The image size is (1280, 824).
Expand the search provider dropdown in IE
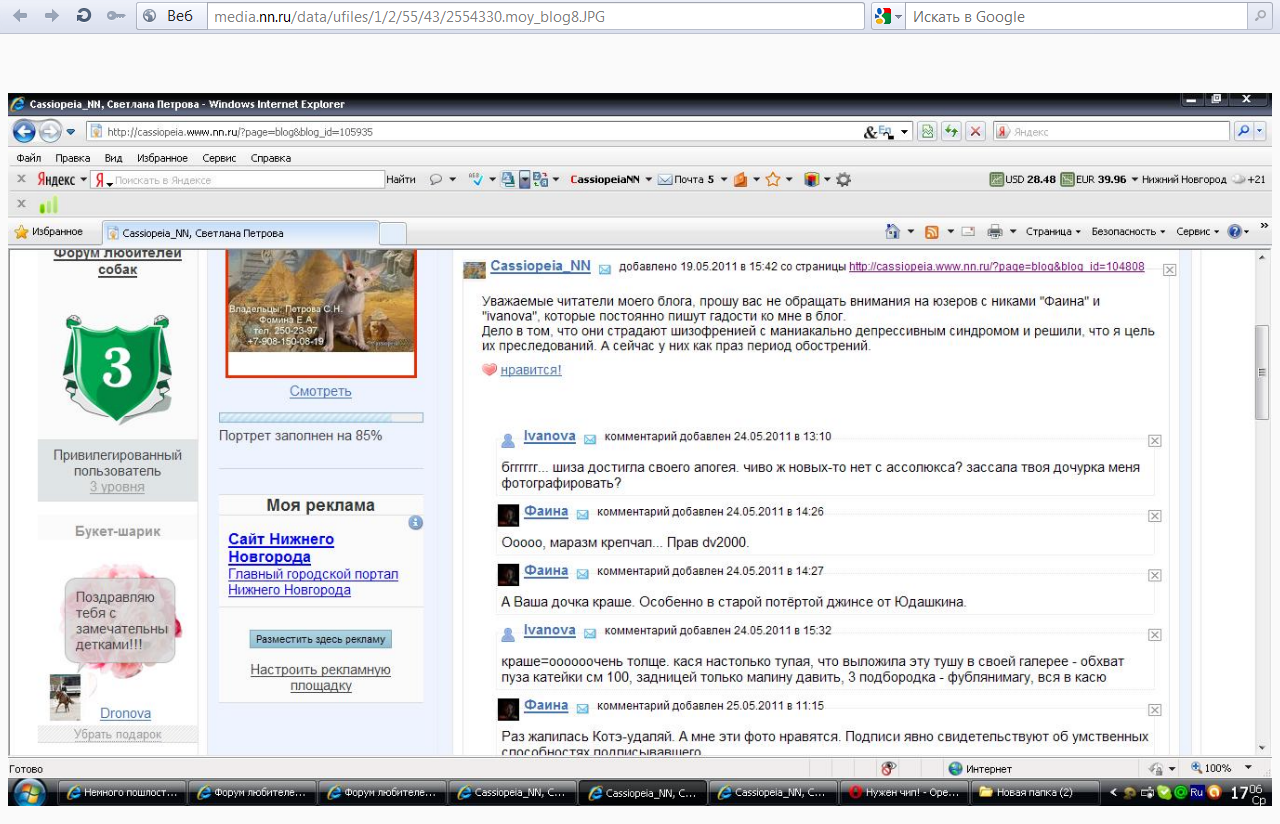tap(1260, 131)
